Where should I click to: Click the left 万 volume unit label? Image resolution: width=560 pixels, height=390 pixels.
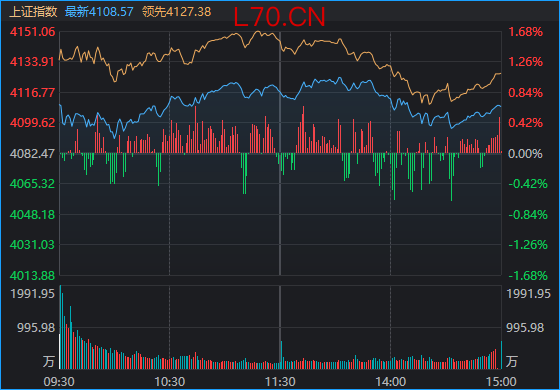point(49,361)
